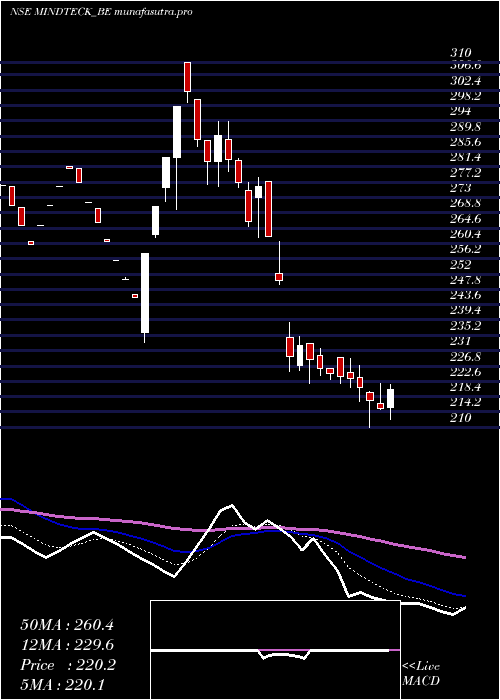Viewport: 500px width, 700px height.
Task: Click the Price : 220.2 readout
Action: coord(68,665)
